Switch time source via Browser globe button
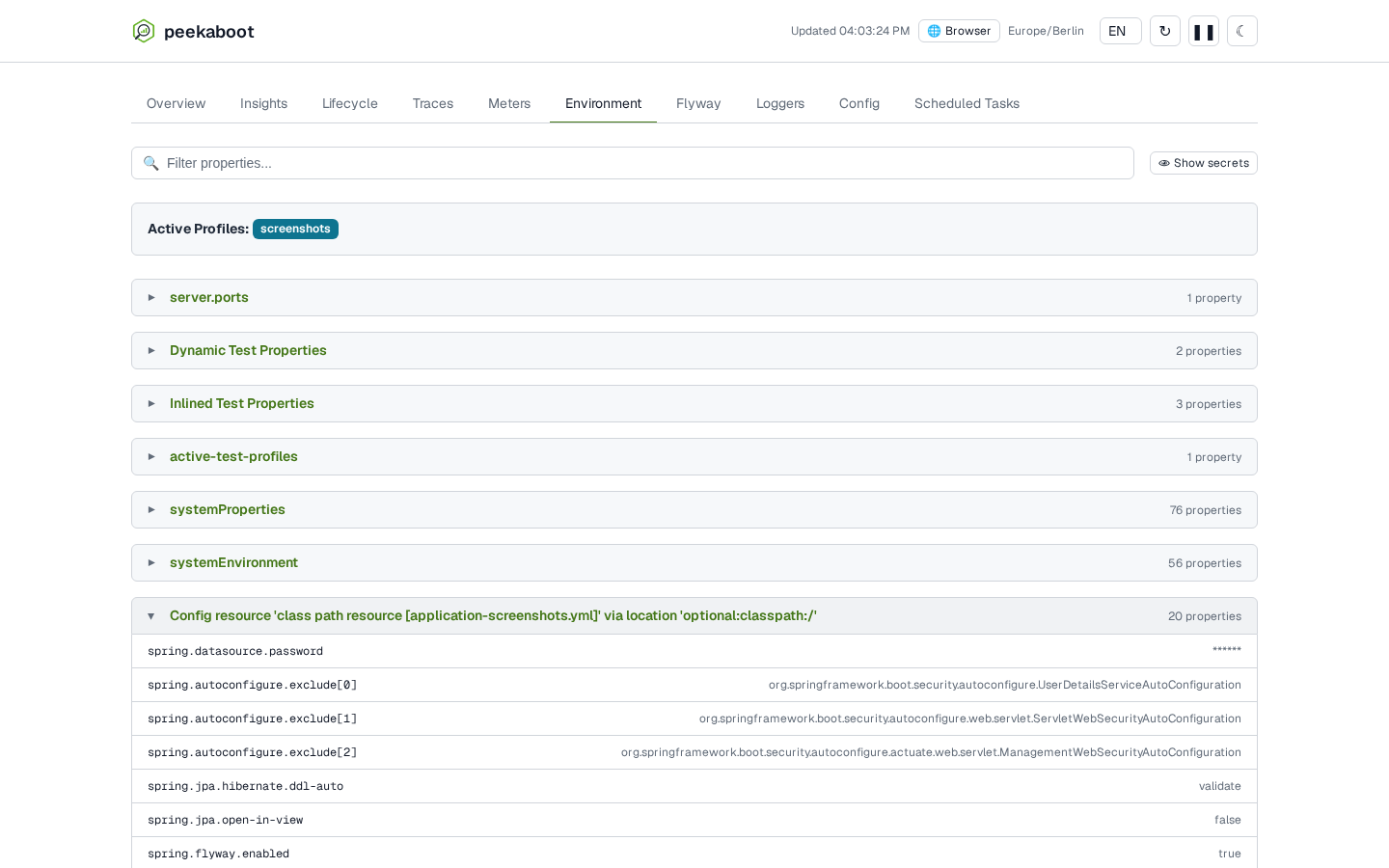 [x=959, y=31]
